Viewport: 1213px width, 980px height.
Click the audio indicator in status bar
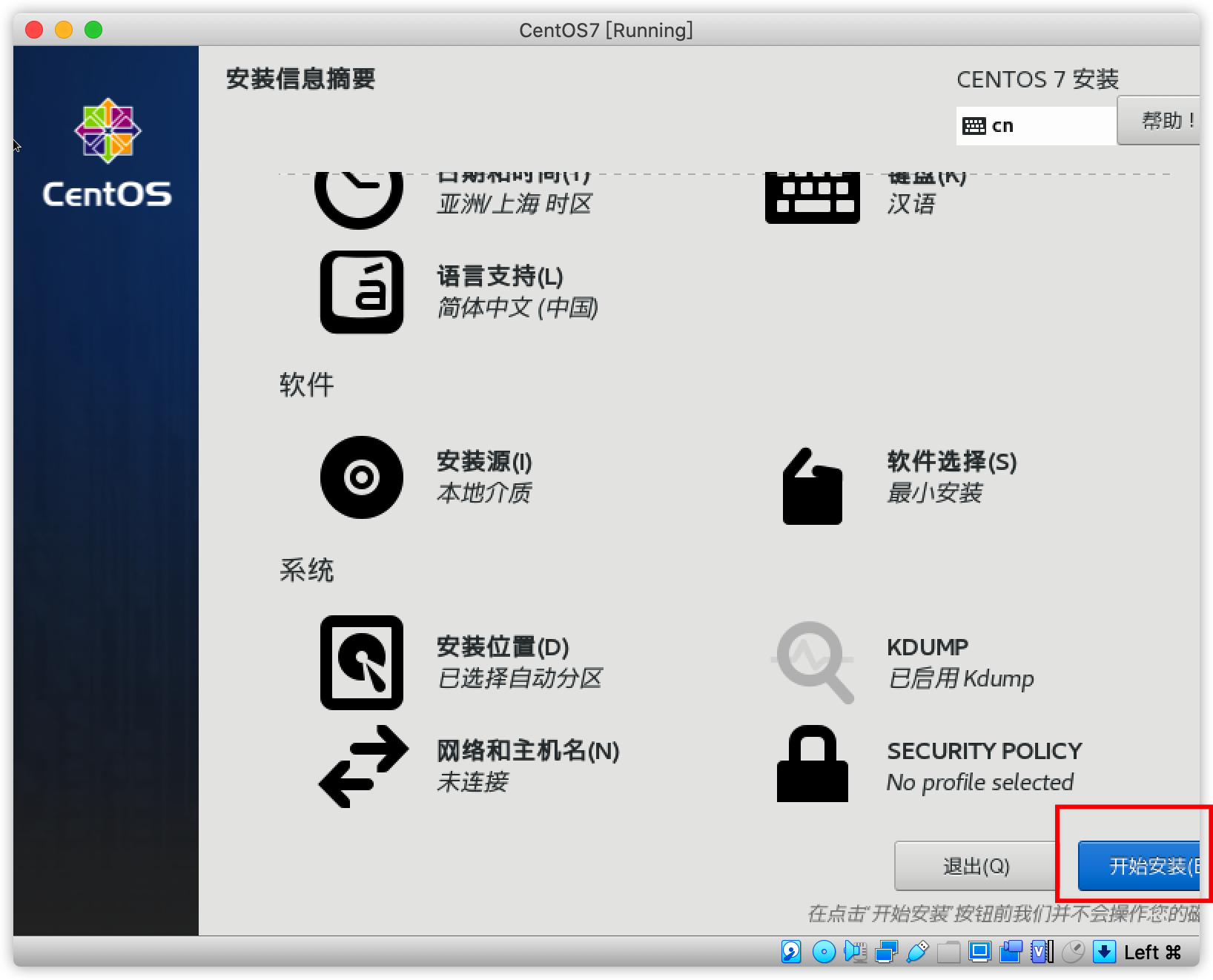(855, 952)
